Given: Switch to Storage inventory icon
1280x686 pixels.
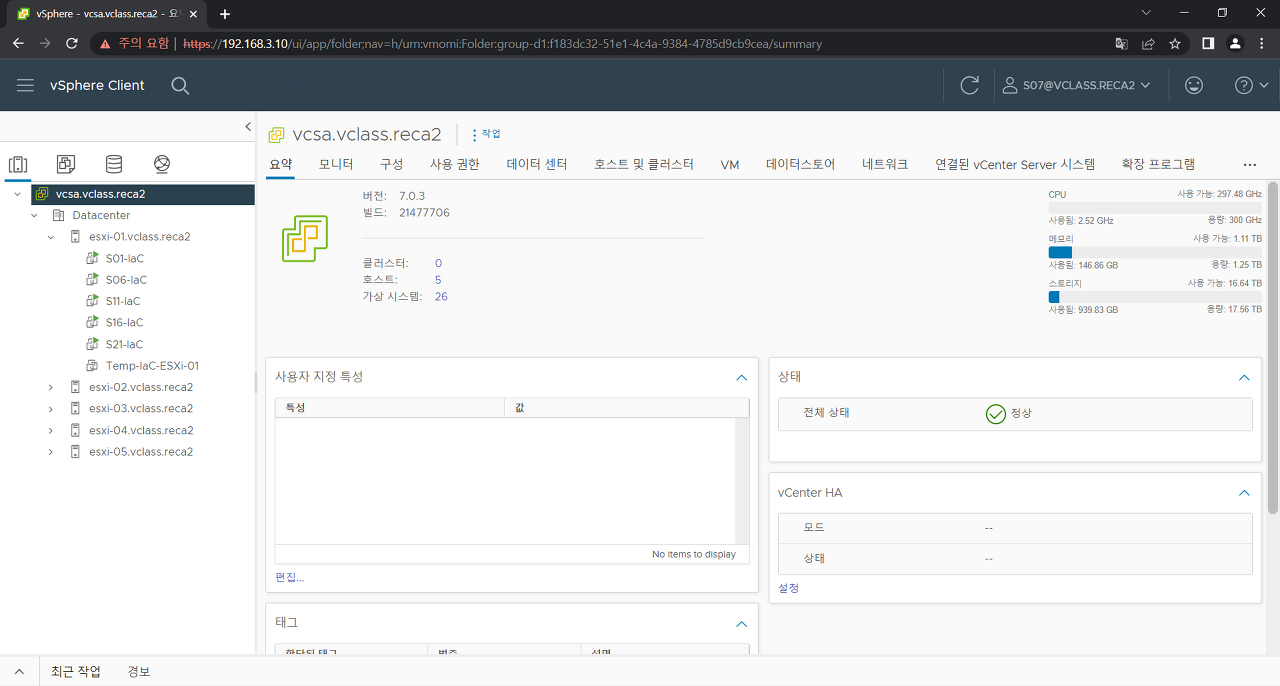Looking at the screenshot, I should [114, 164].
